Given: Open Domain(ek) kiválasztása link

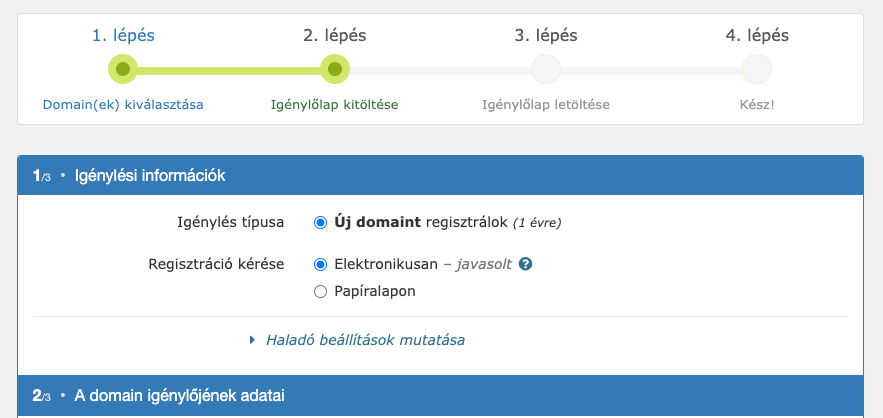Looking at the screenshot, I should click(x=123, y=105).
